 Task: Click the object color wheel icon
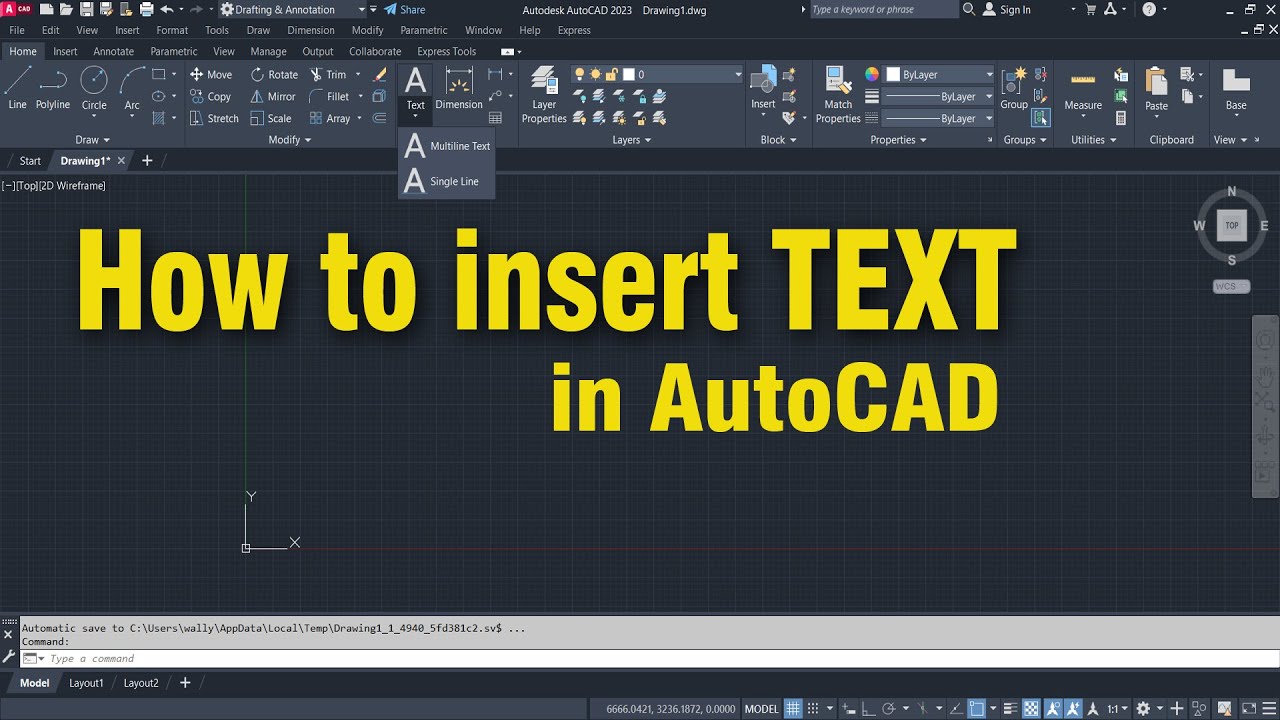point(872,74)
